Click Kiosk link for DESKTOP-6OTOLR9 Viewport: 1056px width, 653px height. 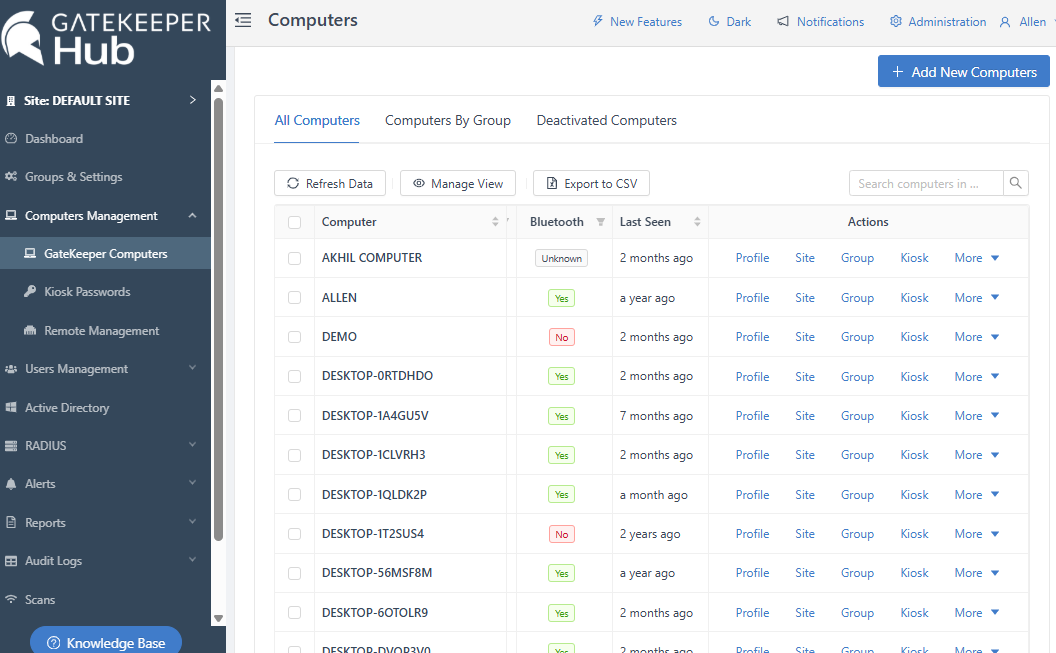914,613
